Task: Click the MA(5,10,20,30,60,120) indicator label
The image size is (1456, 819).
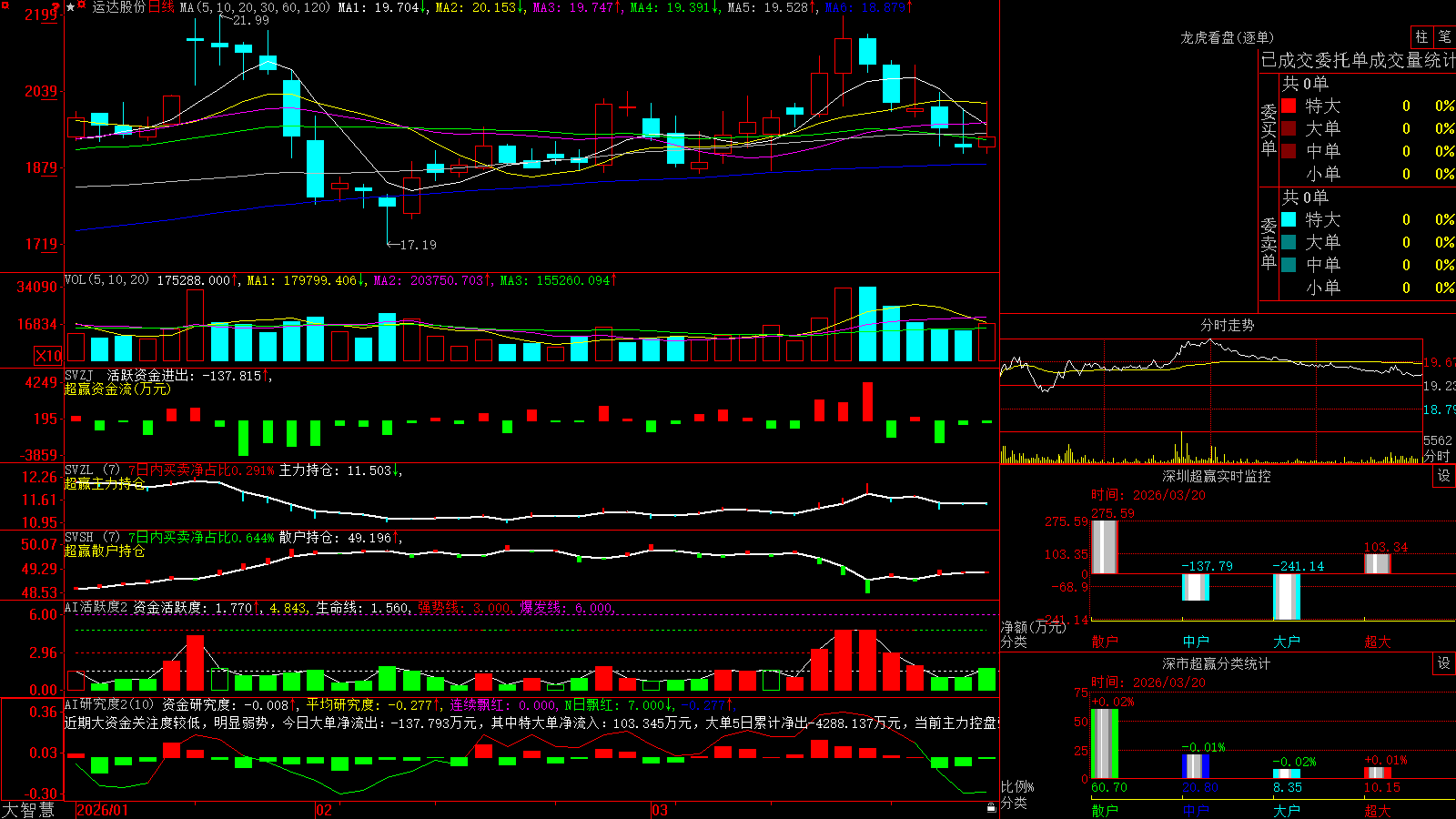Action: coord(255,7)
